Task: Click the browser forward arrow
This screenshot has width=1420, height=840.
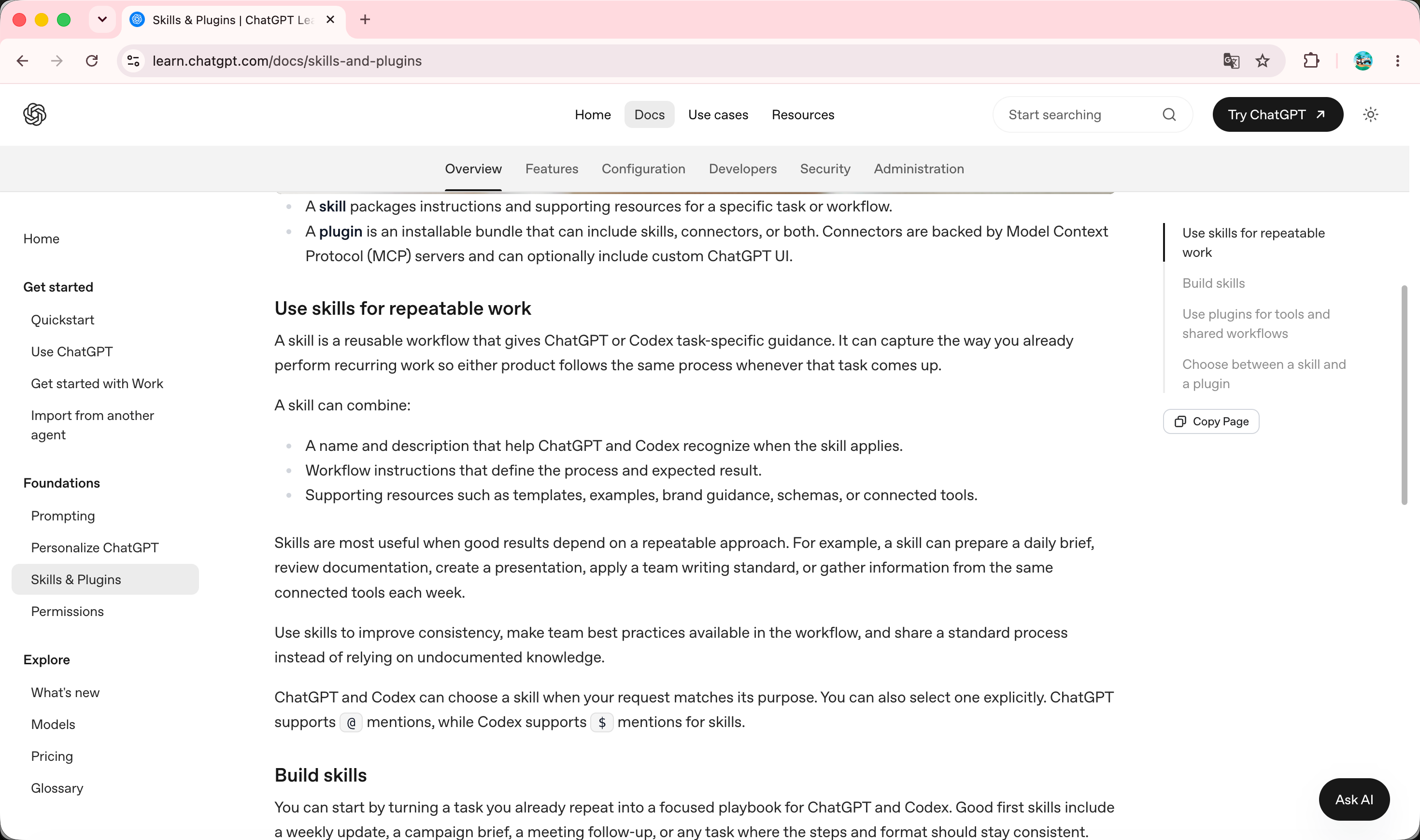Action: (x=57, y=60)
